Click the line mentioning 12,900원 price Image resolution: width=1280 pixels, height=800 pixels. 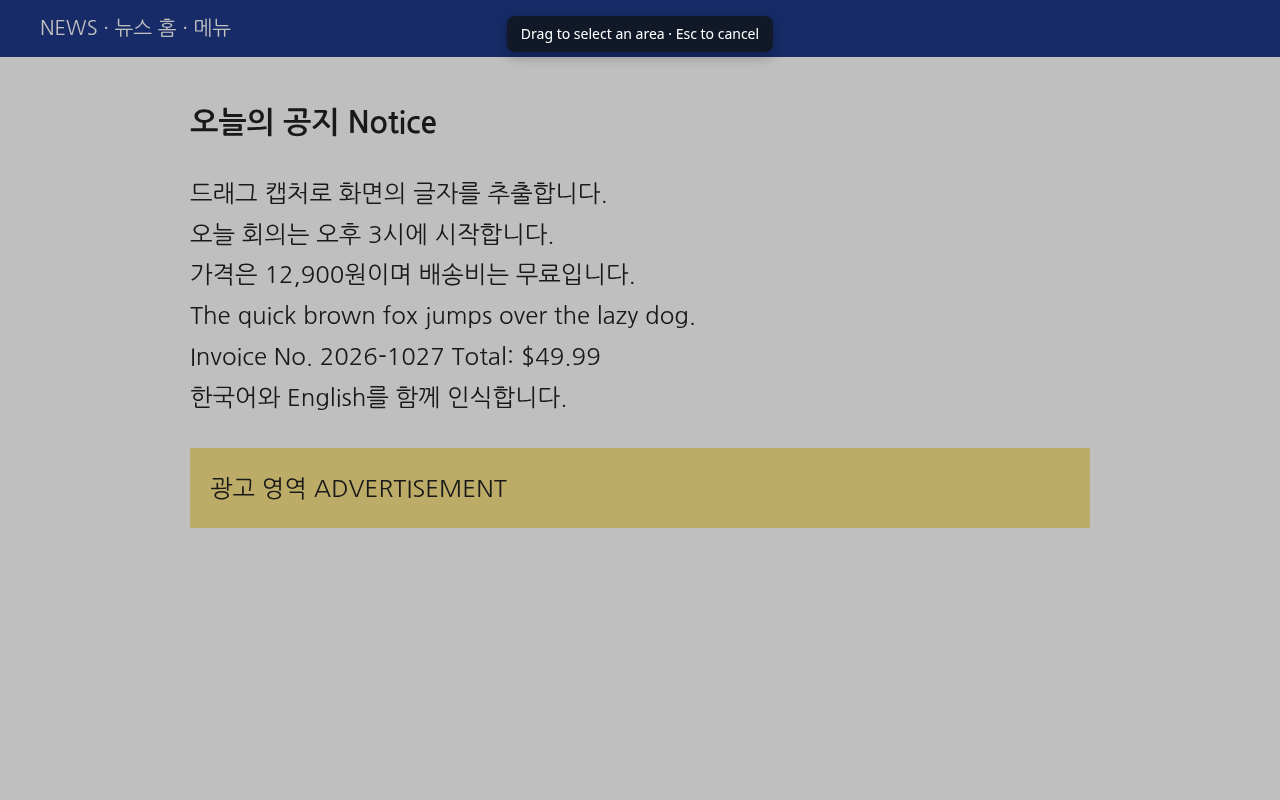pos(412,274)
